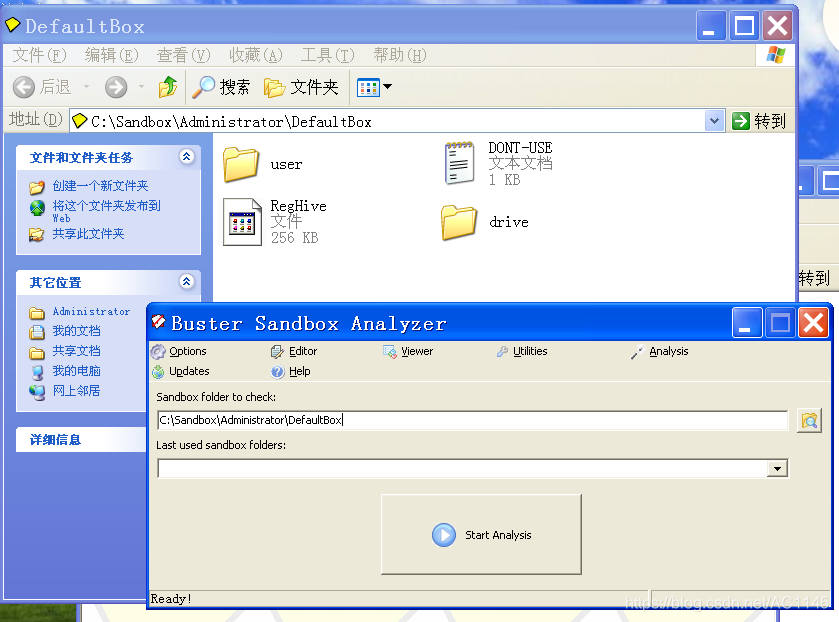Go to Shared Documents (共享文档)

click(x=76, y=351)
